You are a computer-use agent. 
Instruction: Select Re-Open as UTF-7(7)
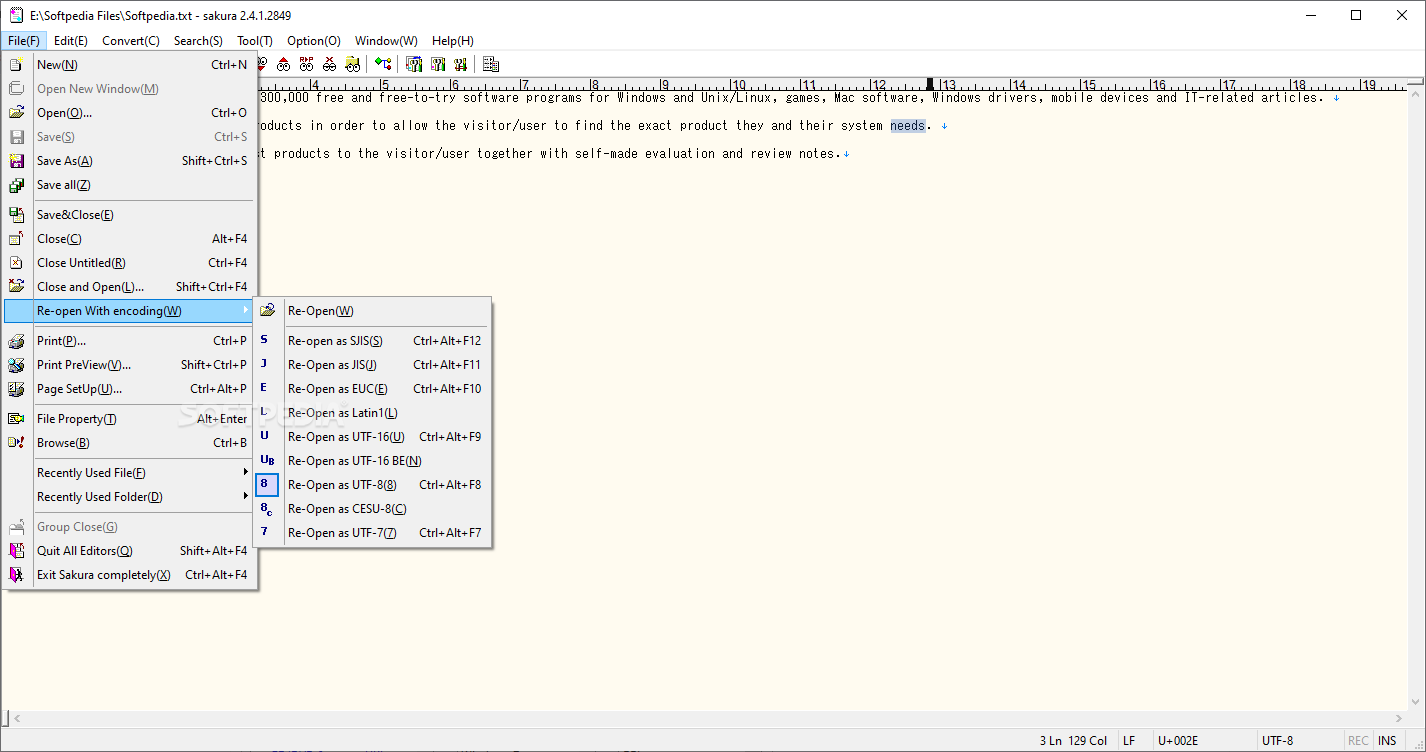tap(372, 533)
